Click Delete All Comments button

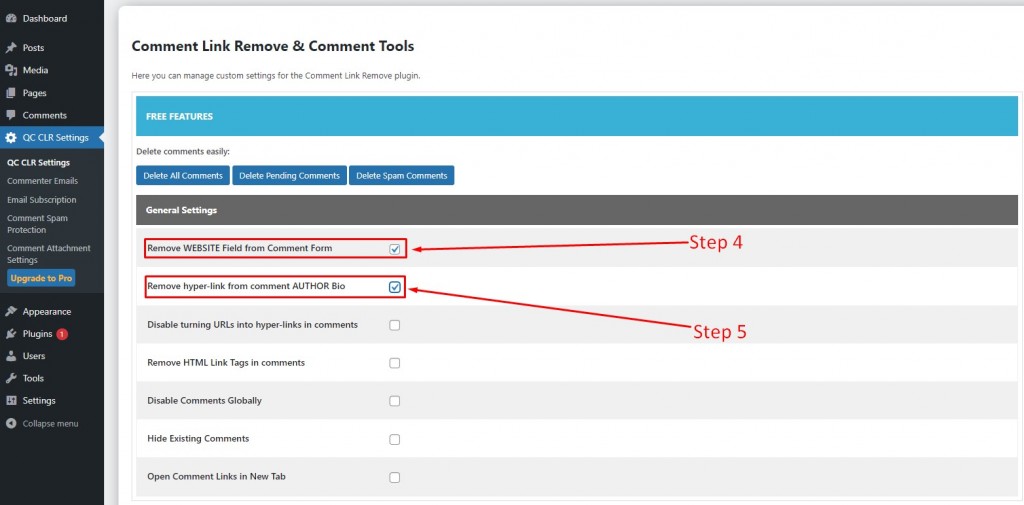183,176
